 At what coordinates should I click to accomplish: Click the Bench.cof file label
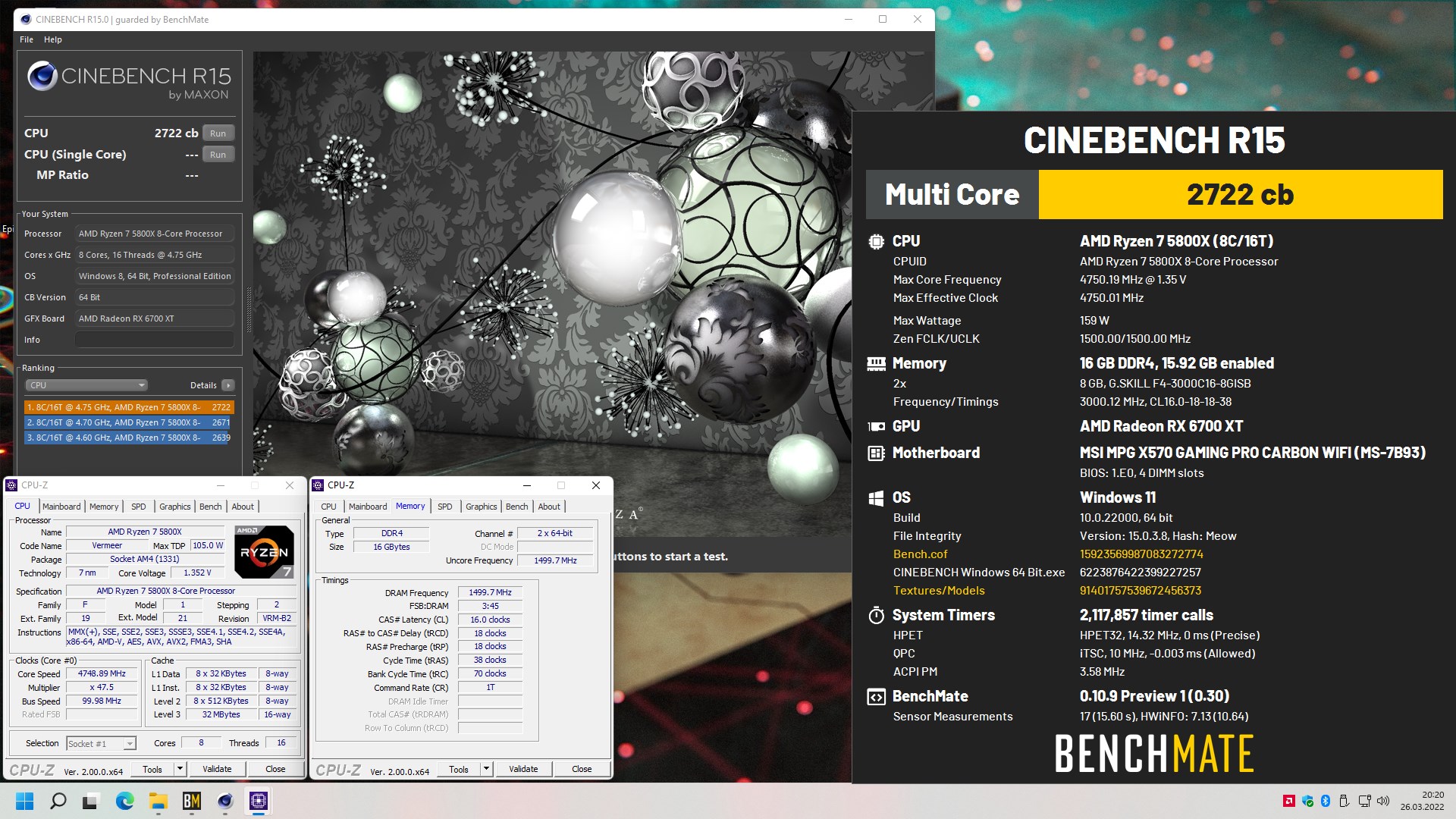click(x=921, y=554)
